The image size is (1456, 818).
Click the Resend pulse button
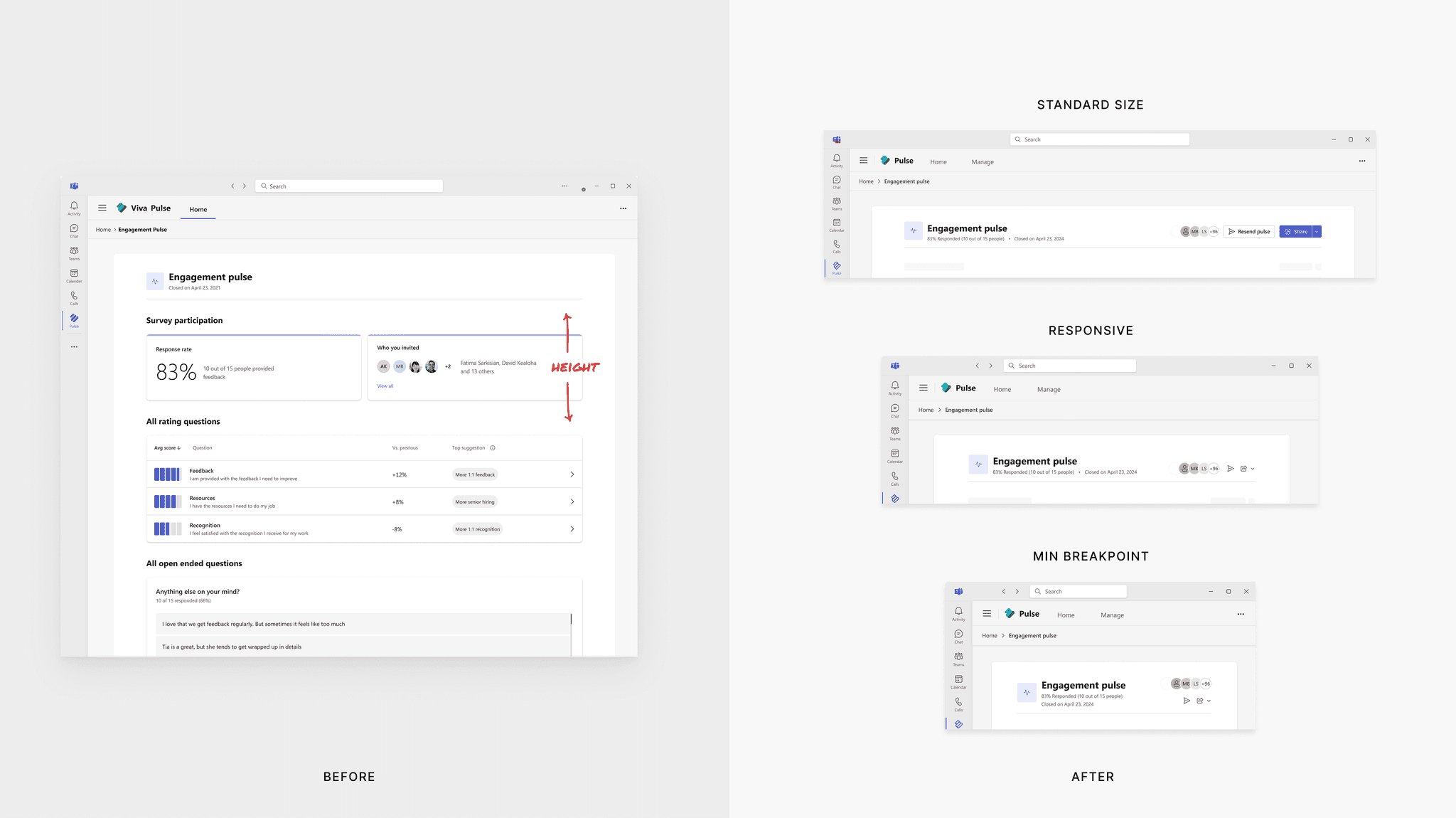click(x=1249, y=232)
